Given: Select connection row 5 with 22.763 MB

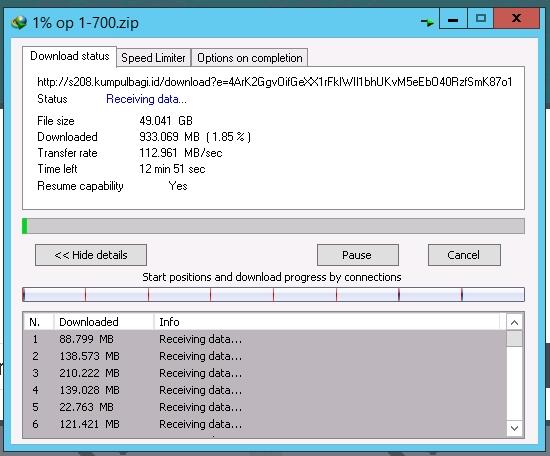Looking at the screenshot, I should (265, 407).
